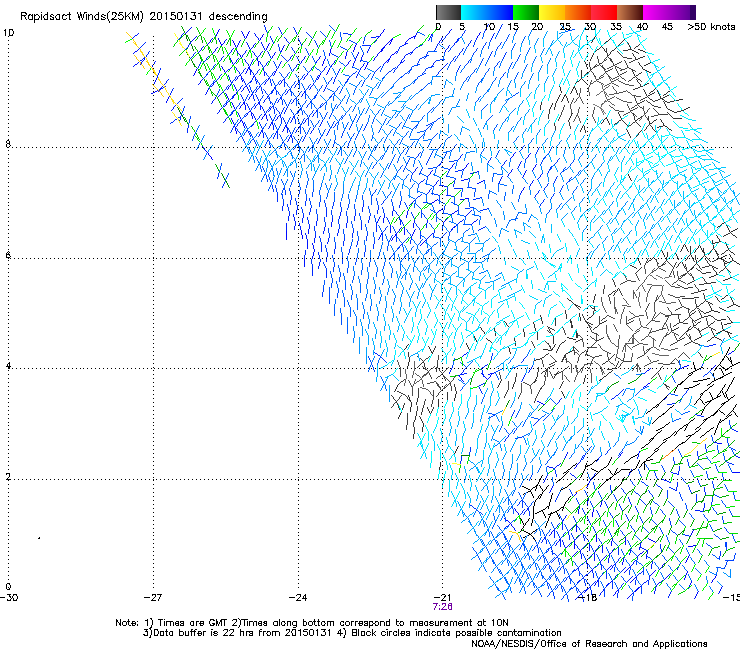Click the -27 longitude axis label
The height and width of the screenshot is (650, 740).
click(153, 597)
